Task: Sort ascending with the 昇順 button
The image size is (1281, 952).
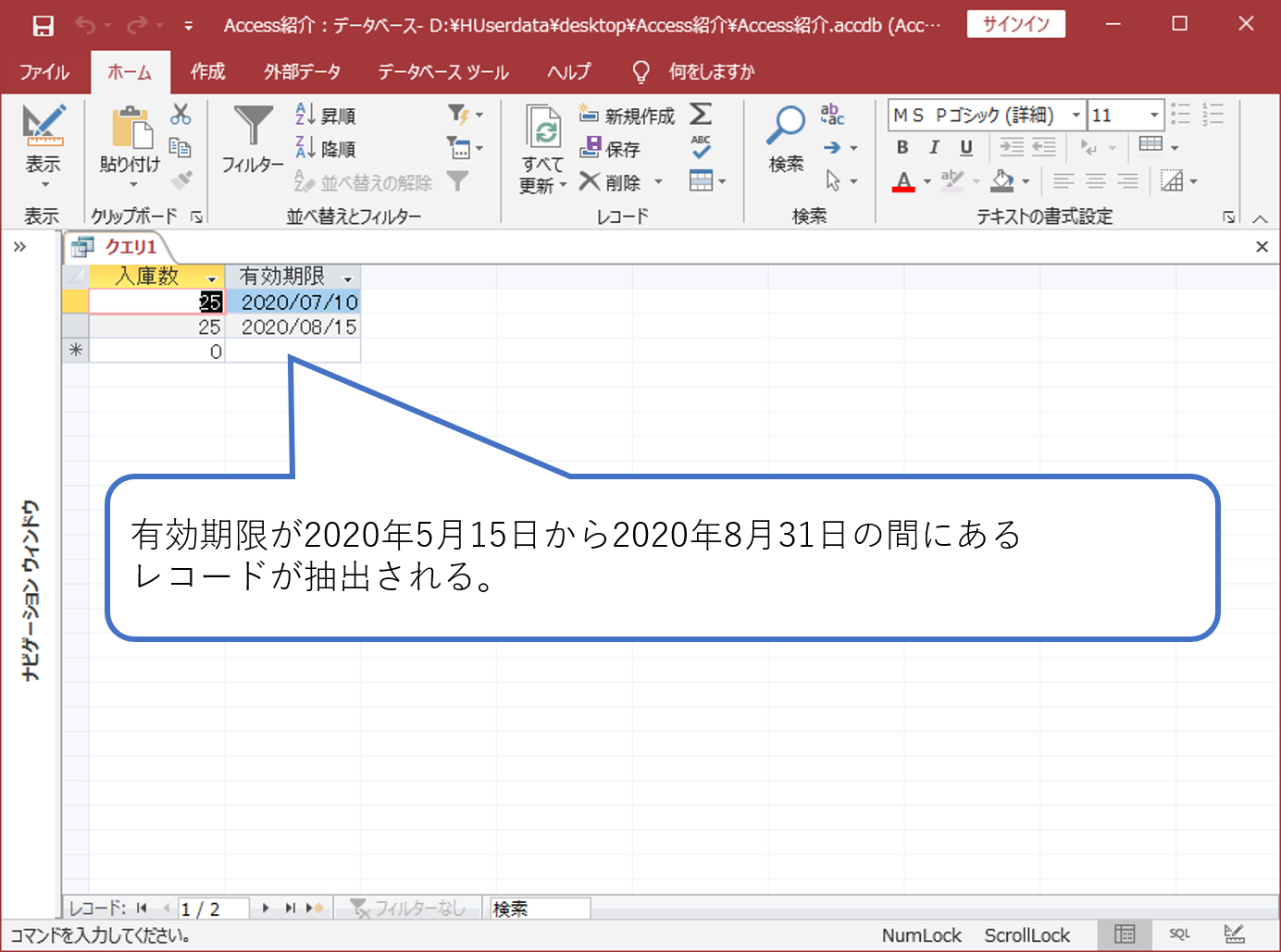Action: click(x=325, y=114)
